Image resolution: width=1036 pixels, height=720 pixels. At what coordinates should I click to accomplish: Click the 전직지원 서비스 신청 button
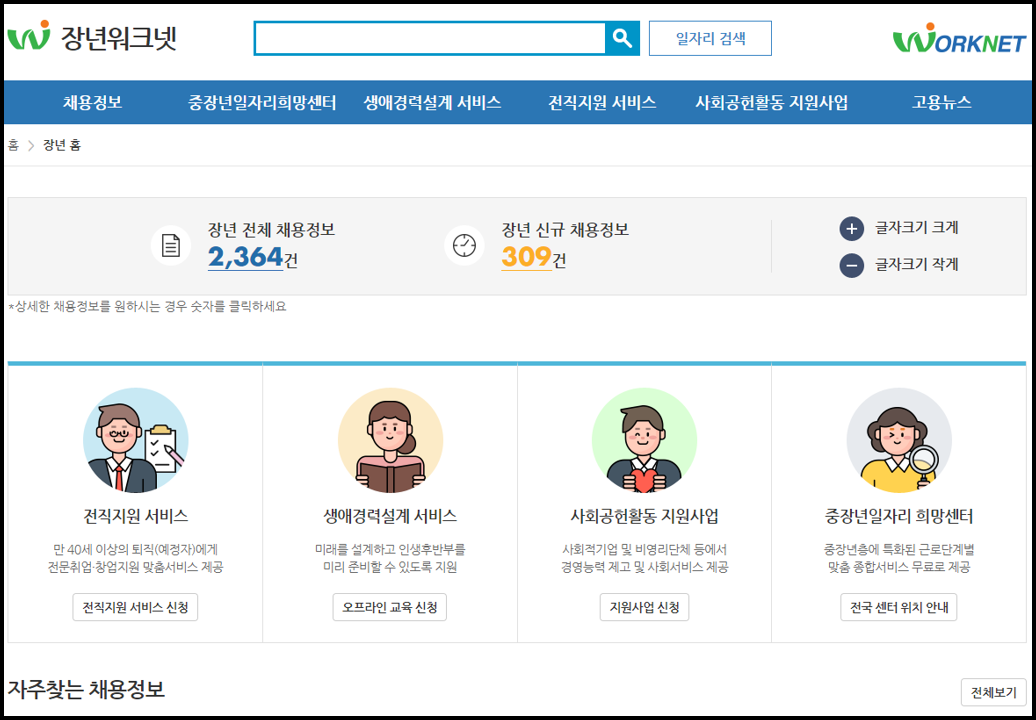click(x=135, y=607)
